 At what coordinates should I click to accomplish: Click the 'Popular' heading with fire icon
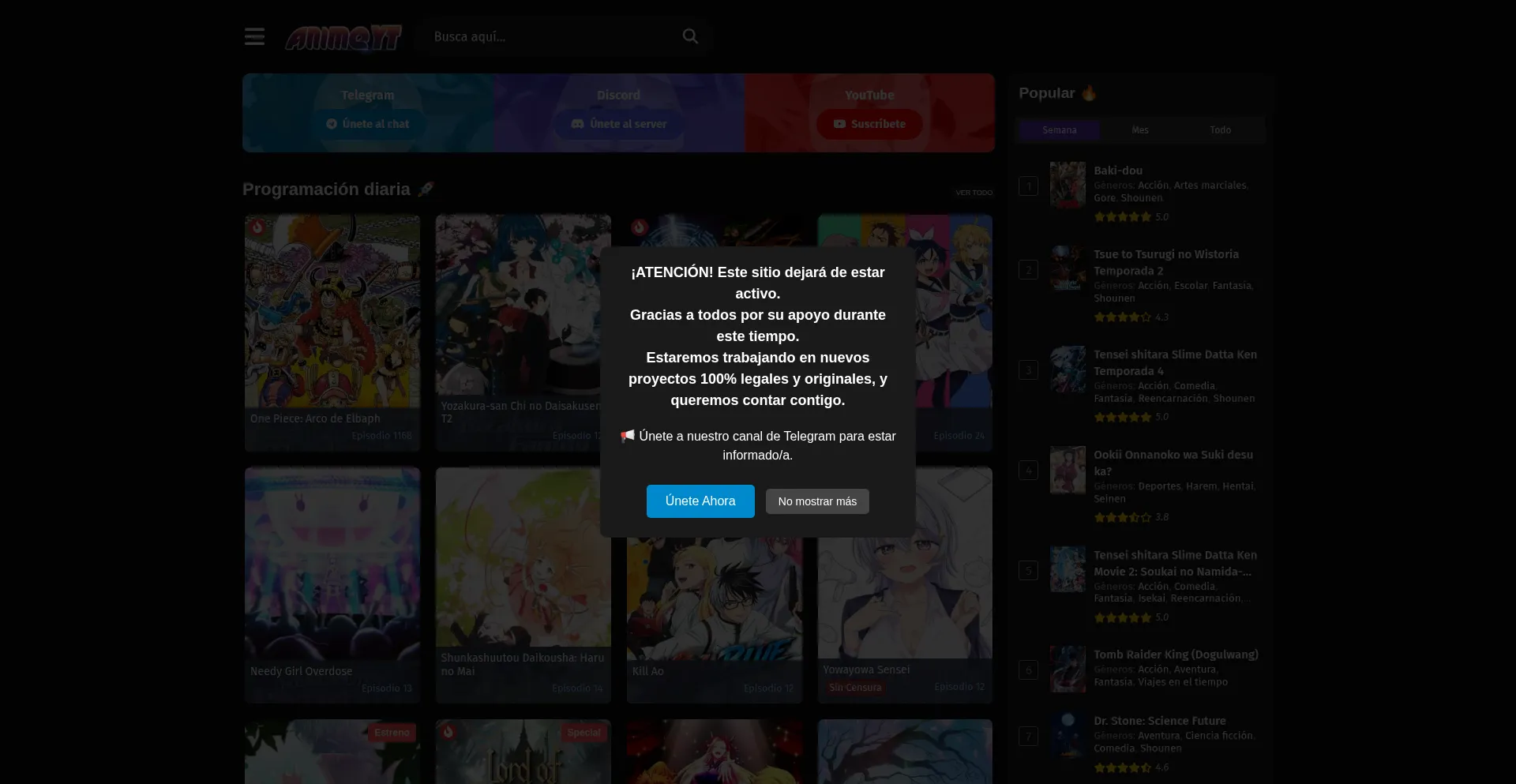[x=1058, y=93]
